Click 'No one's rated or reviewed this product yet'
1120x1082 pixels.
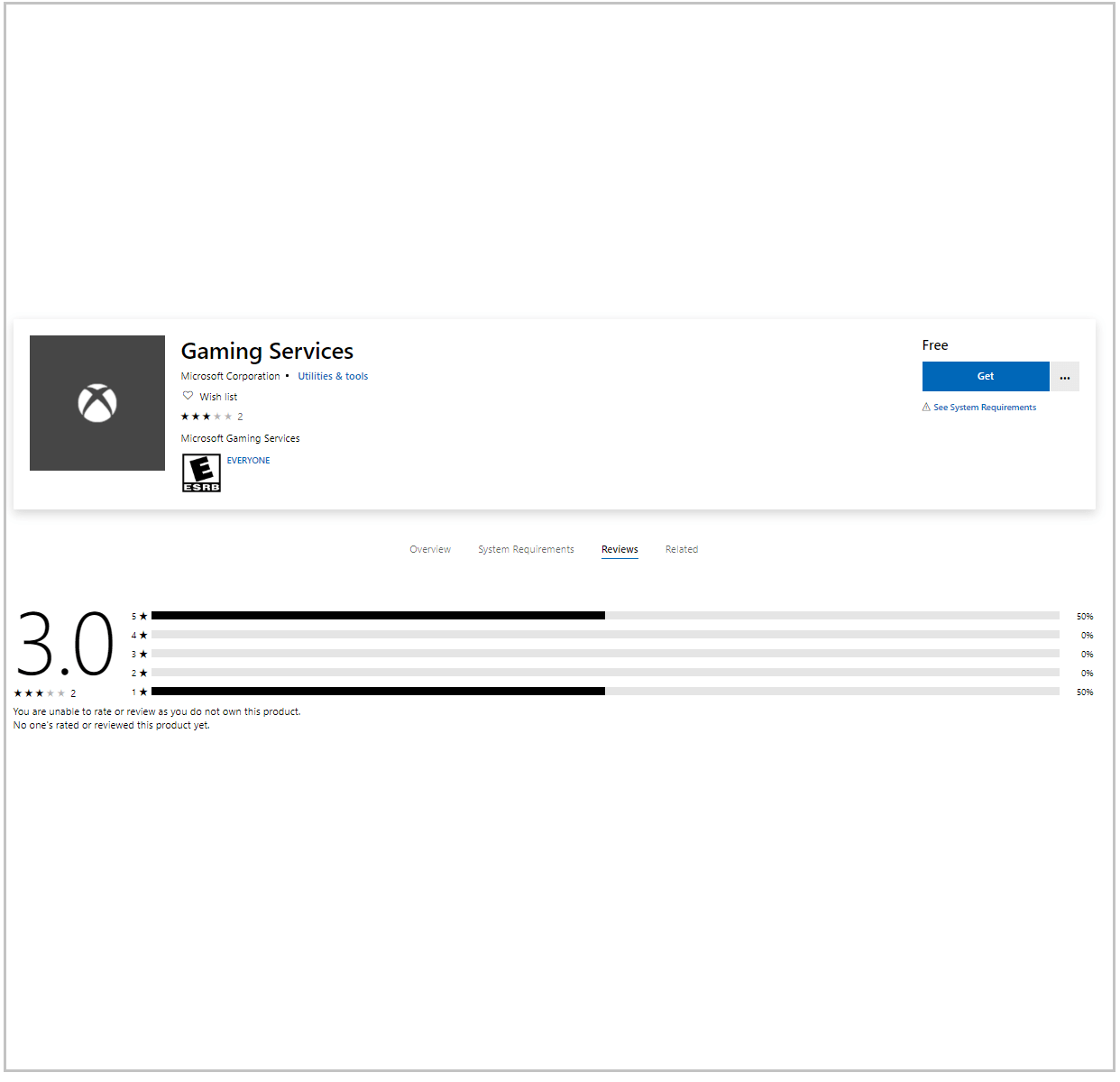coord(111,725)
